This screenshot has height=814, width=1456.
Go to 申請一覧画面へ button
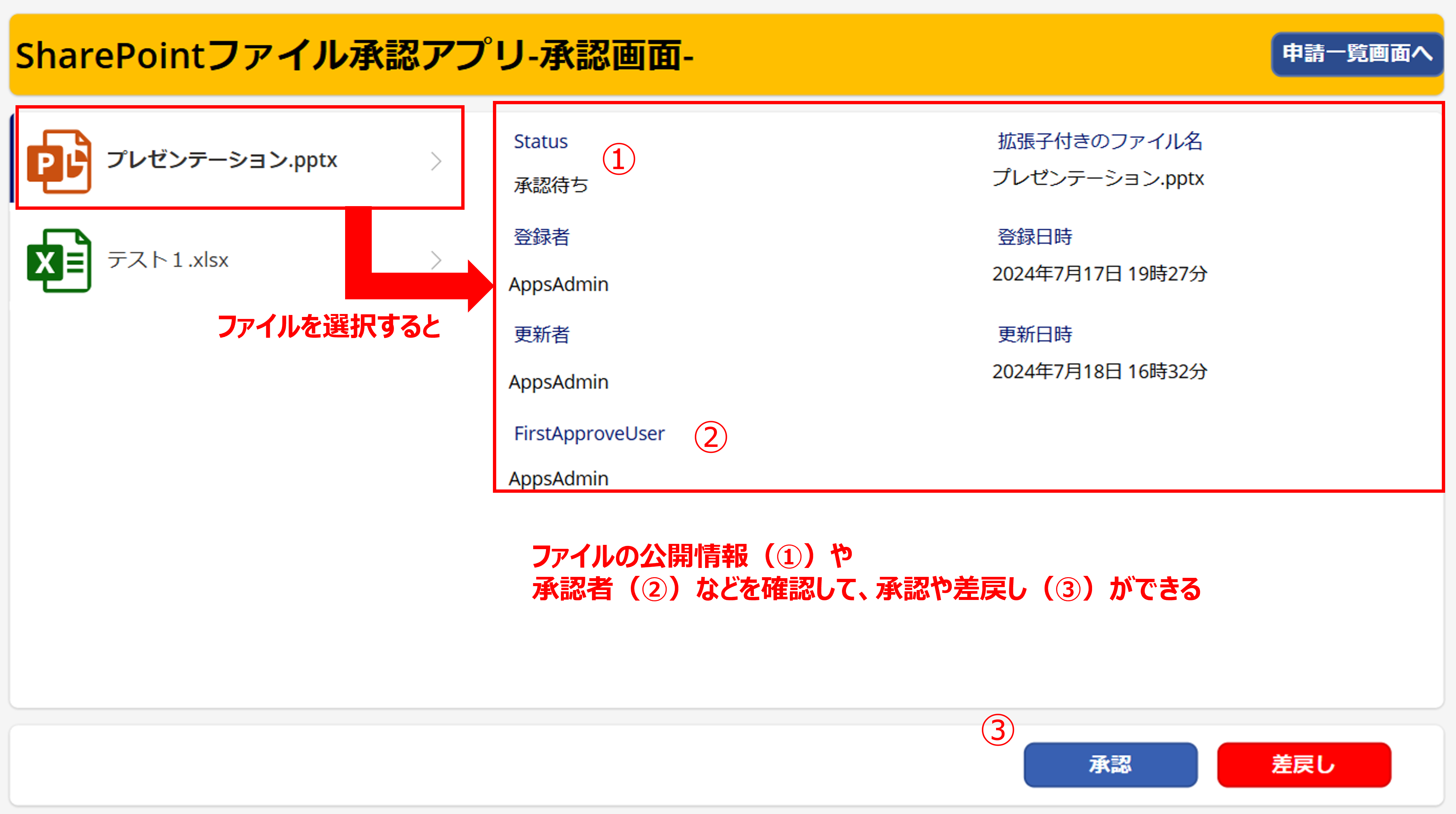coord(1357,54)
